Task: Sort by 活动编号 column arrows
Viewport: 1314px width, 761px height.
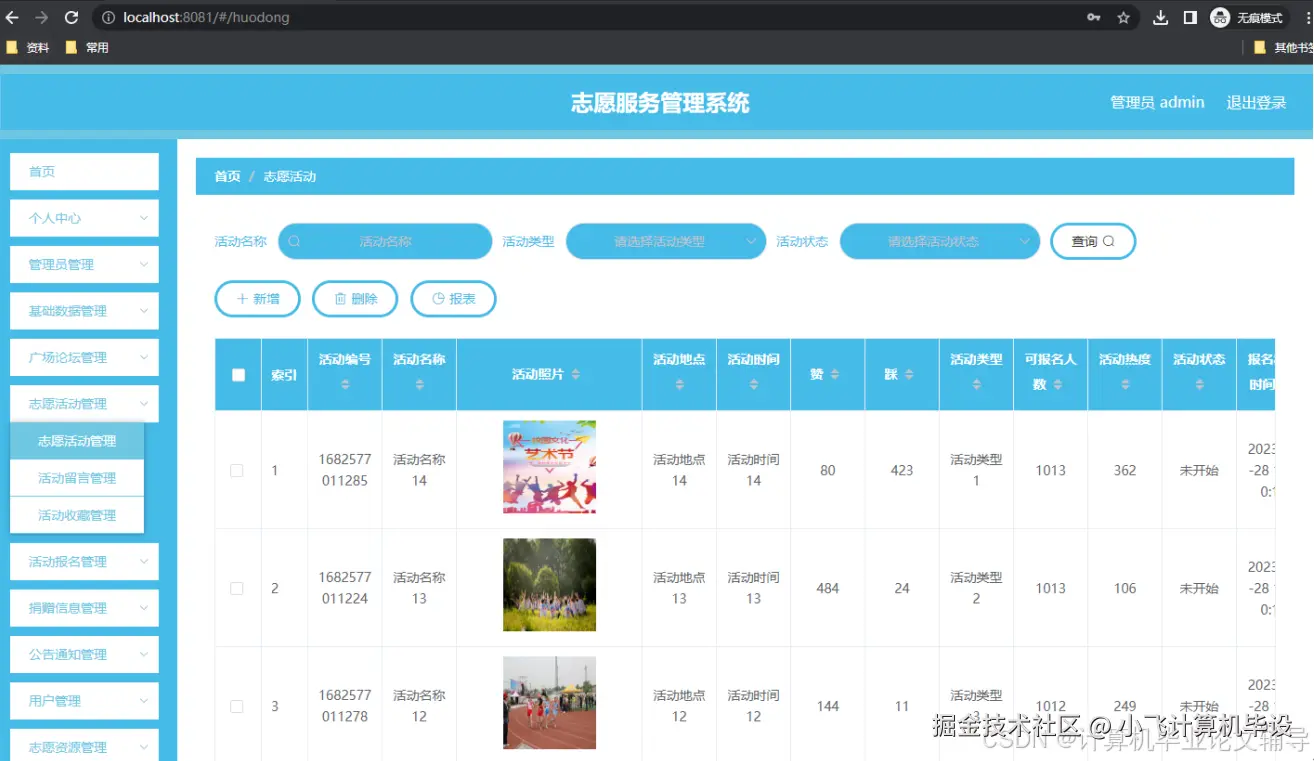Action: 345,384
